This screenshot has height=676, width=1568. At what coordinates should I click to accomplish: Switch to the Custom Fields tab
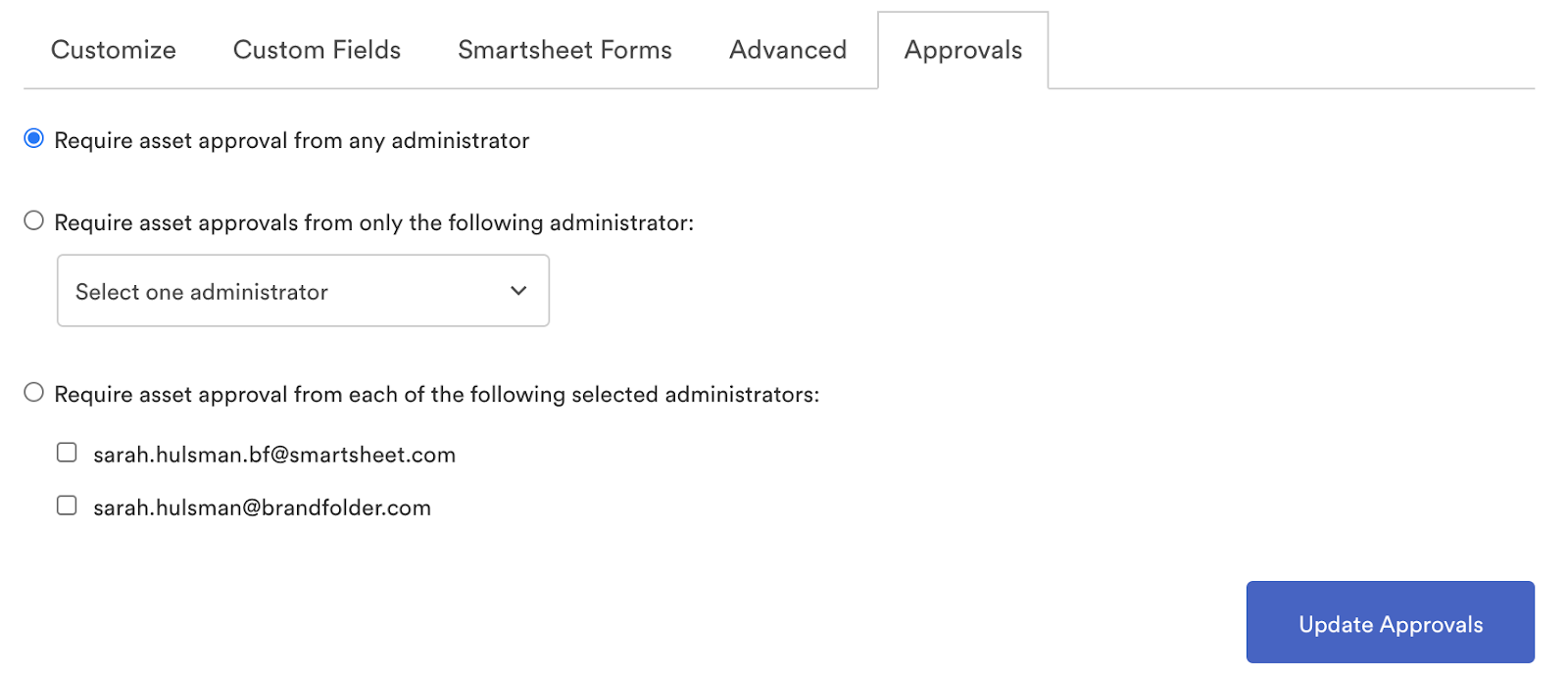317,50
